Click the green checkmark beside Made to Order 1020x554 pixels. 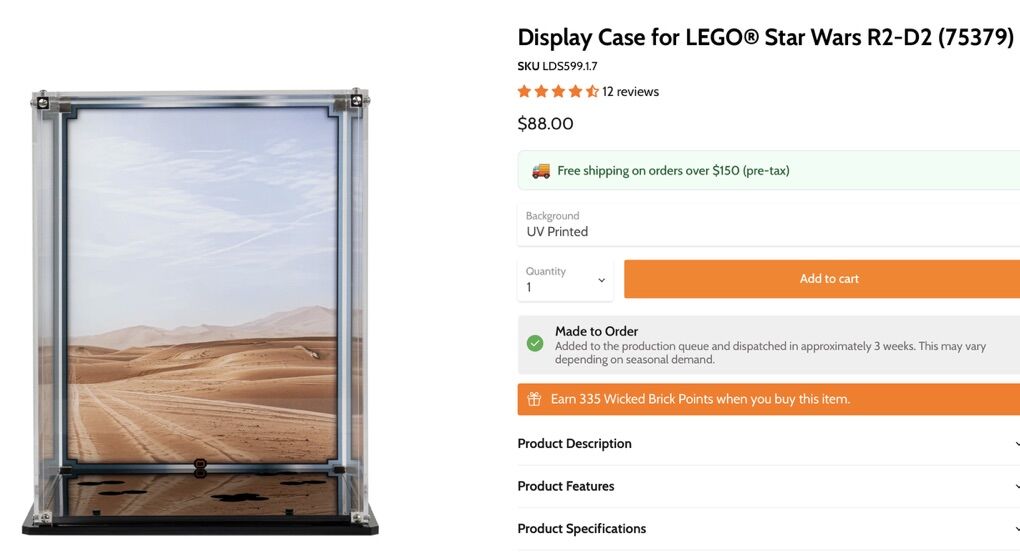[x=536, y=344]
